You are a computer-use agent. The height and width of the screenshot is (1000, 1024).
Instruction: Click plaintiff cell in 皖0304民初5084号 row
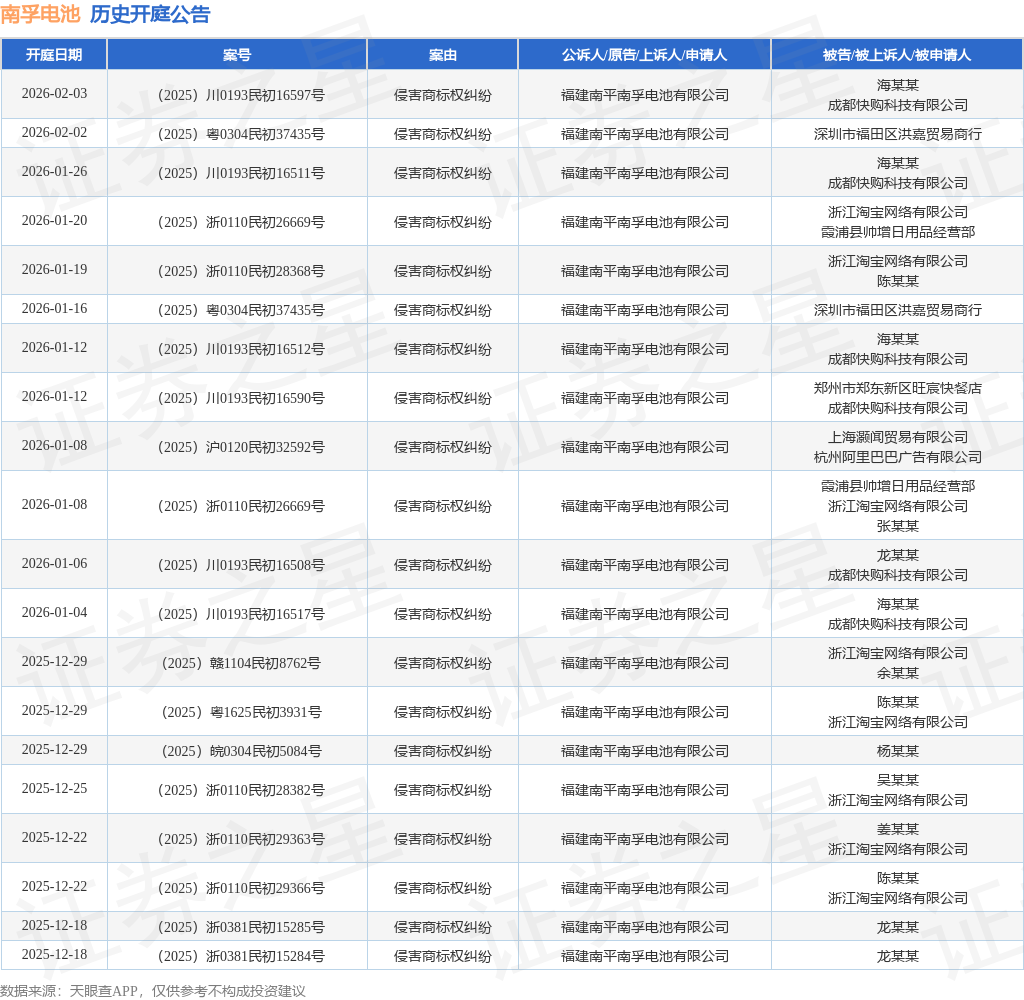(x=645, y=752)
